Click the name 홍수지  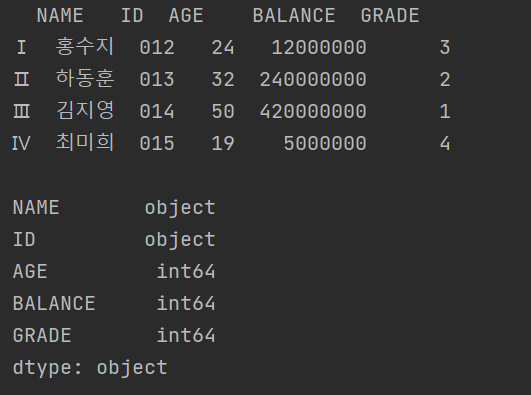(85, 47)
